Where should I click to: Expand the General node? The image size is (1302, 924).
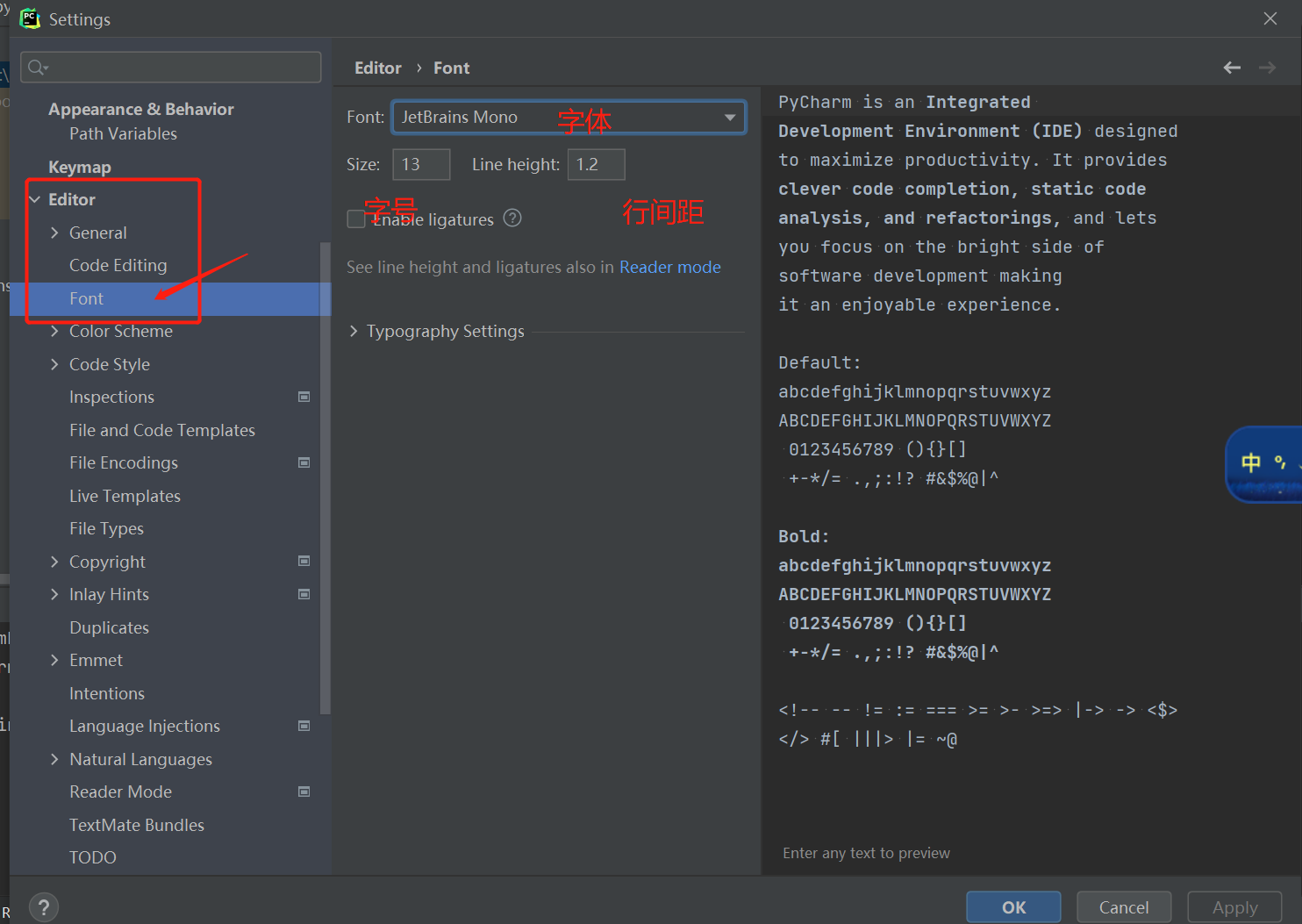[54, 233]
